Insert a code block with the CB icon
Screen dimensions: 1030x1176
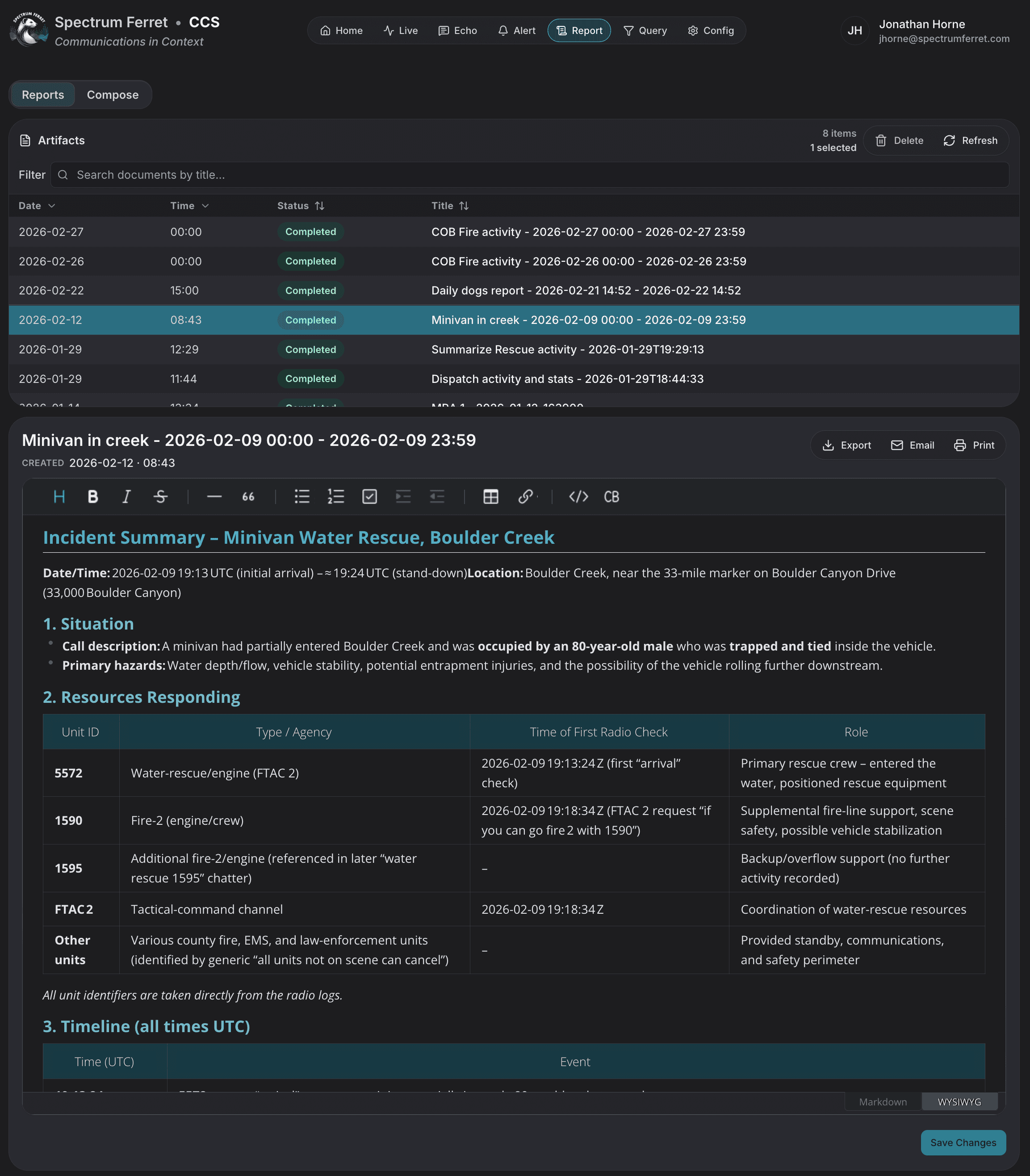point(611,497)
